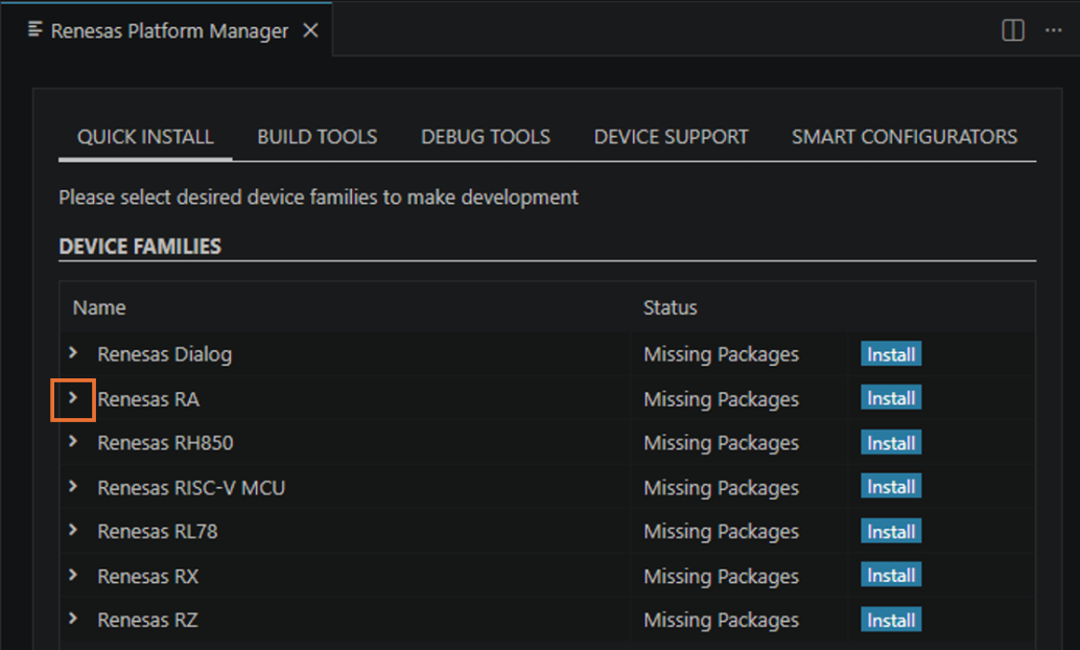Click Install in the Renesas RL78 row
The height and width of the screenshot is (650, 1080).
coord(891,532)
